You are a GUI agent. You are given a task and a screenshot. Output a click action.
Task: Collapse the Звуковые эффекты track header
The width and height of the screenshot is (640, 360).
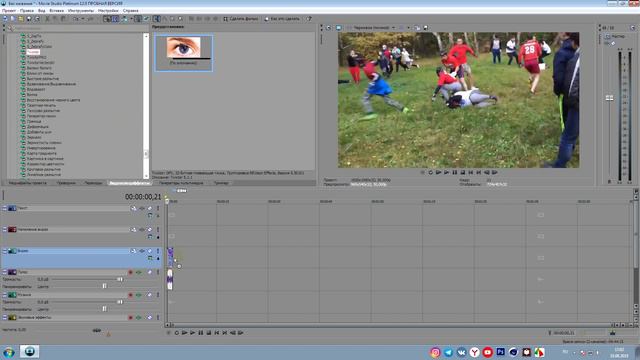4,317
